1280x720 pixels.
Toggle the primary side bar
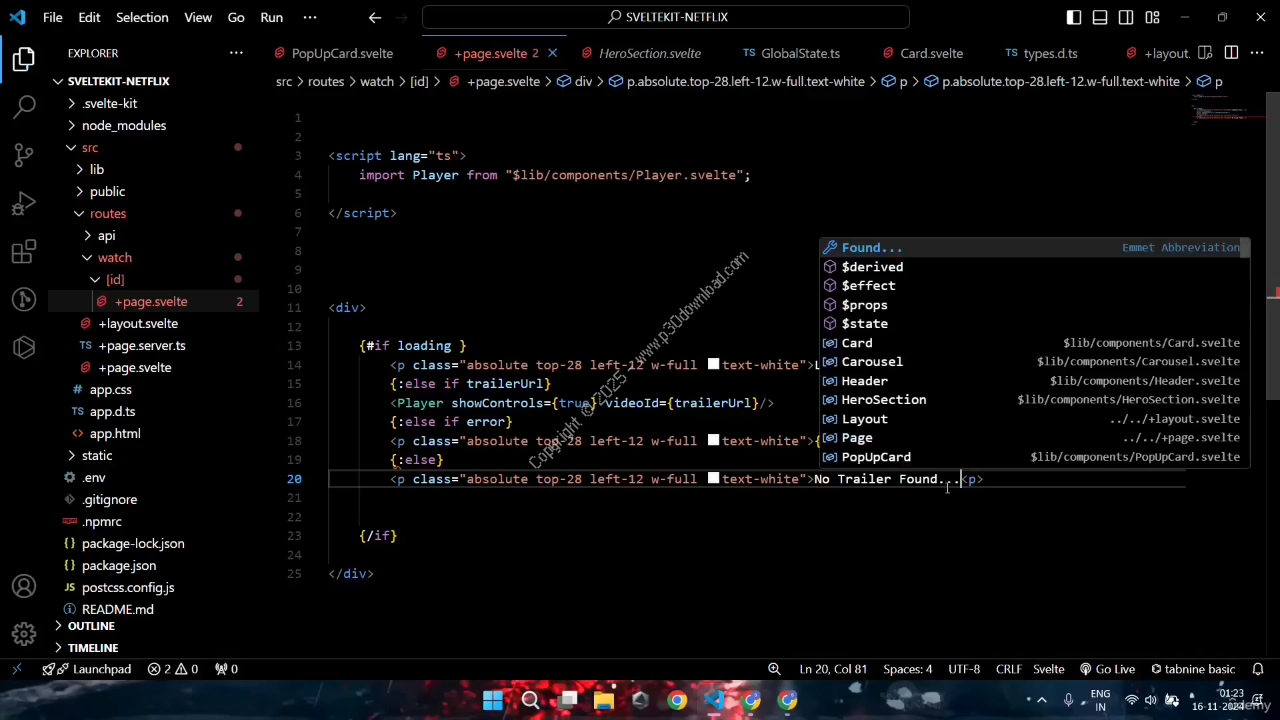(1074, 17)
